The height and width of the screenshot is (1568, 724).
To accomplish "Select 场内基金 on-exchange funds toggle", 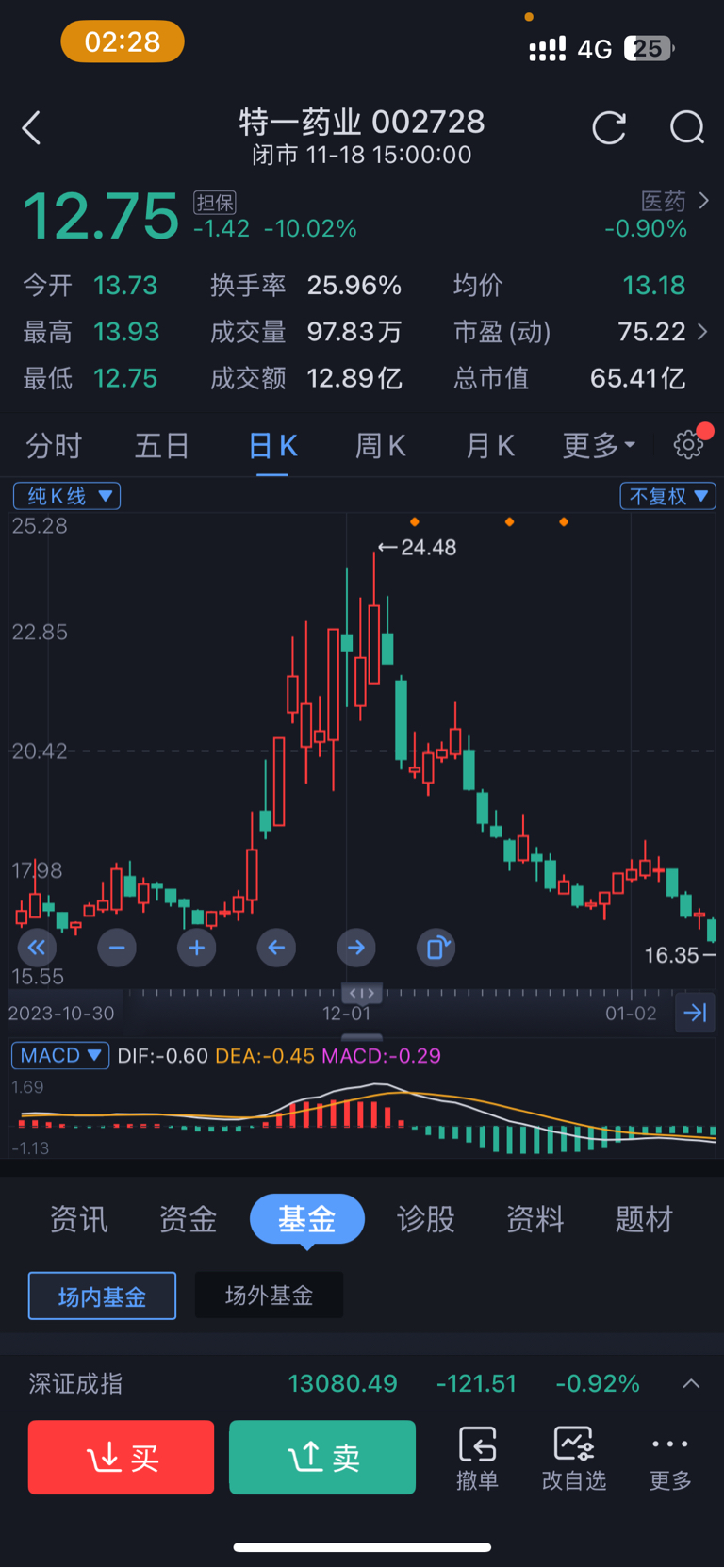I will point(102,1296).
